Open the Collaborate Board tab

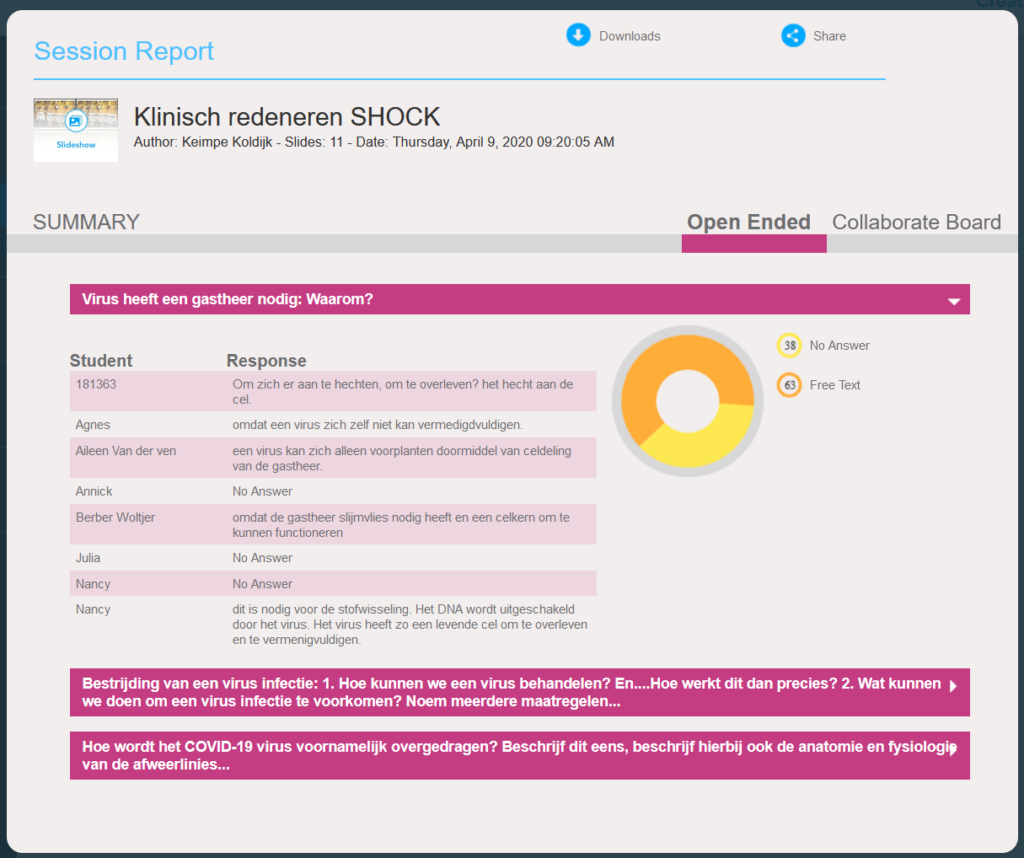point(916,222)
